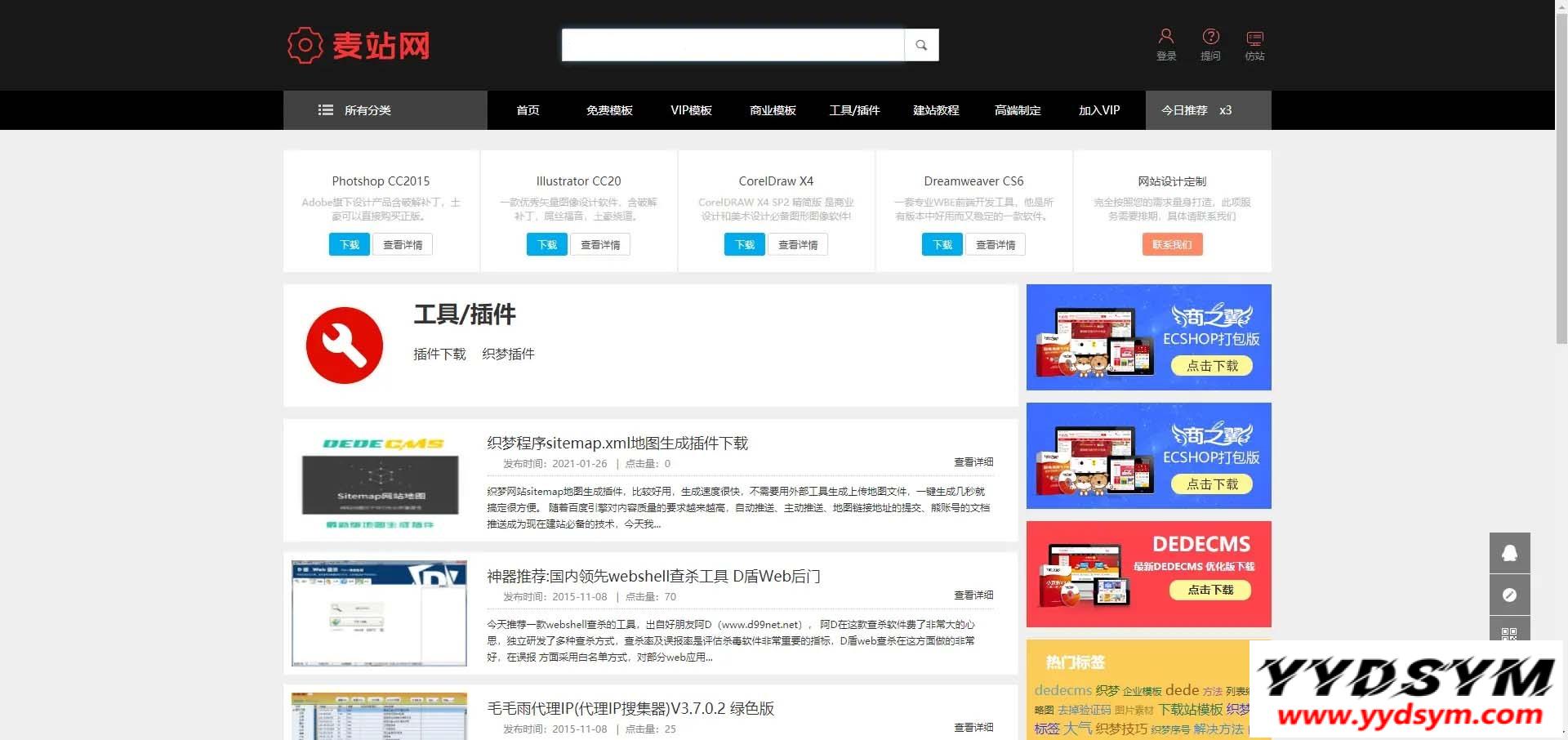1568x740 pixels.
Task: Click the magnifier search icon button
Action: (x=921, y=45)
